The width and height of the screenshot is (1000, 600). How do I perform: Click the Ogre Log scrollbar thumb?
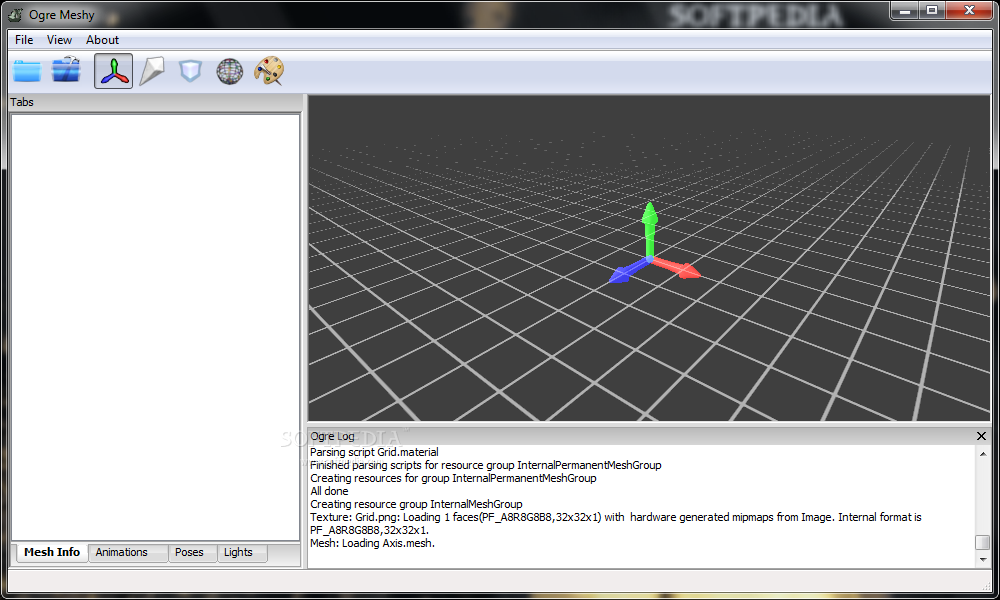[x=983, y=542]
